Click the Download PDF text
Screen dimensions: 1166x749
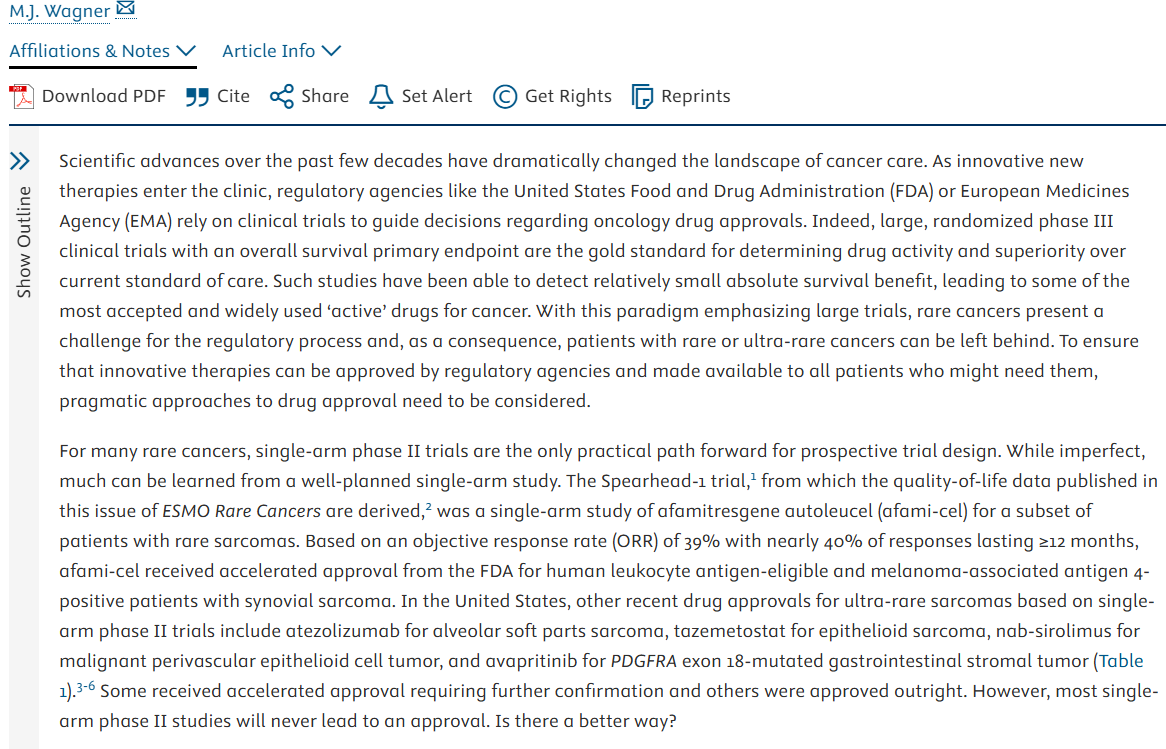click(x=104, y=97)
